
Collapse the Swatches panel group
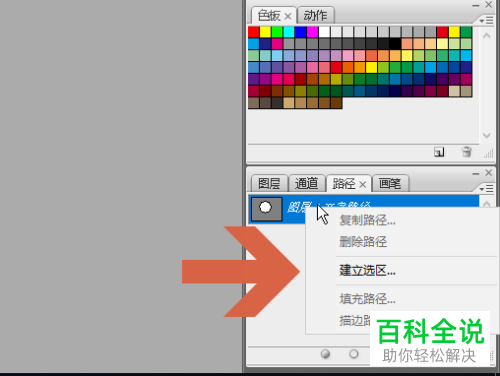tap(476, 5)
